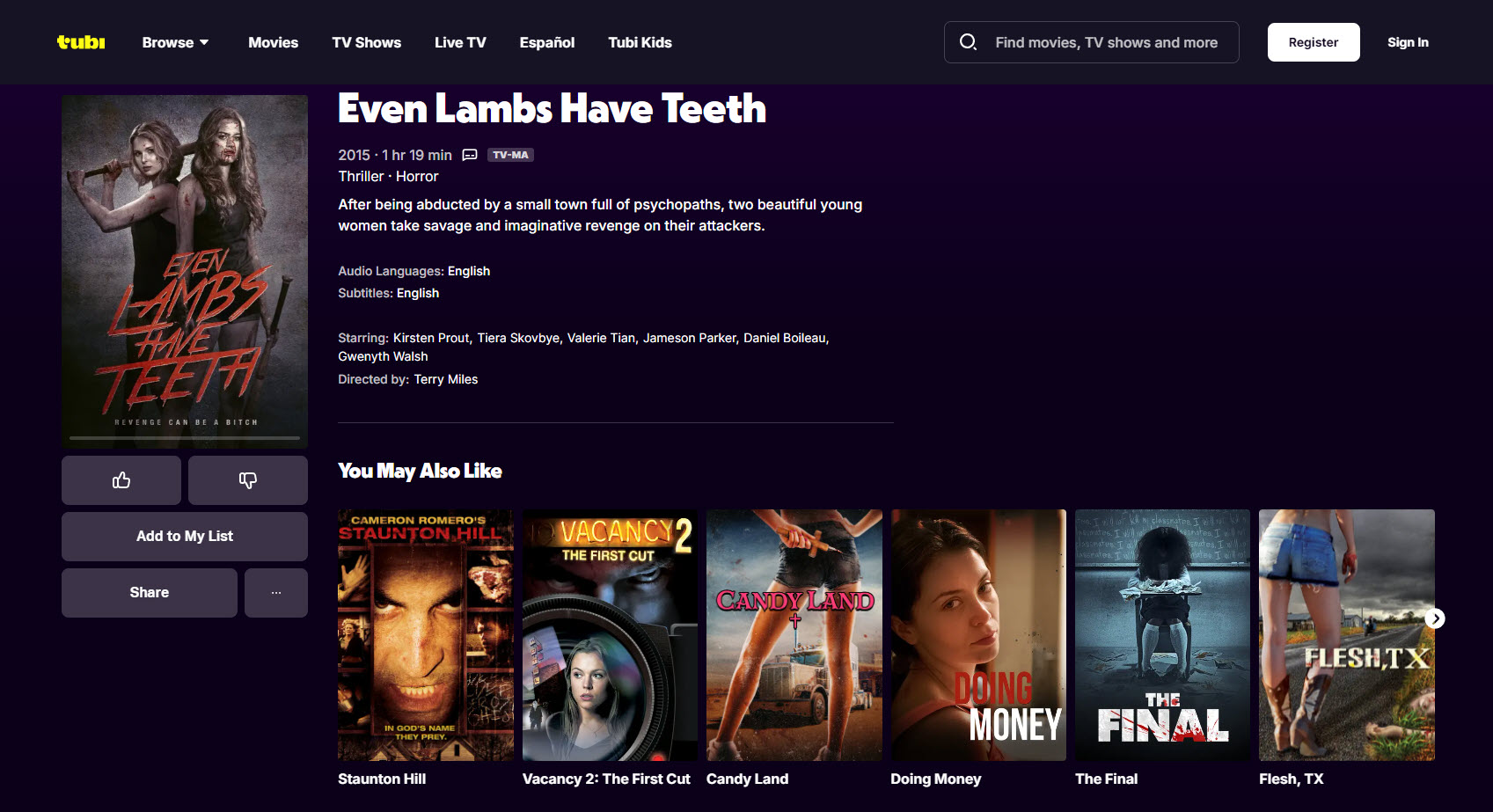
Task: Open the Flesh, TX poster
Action: [1347, 635]
